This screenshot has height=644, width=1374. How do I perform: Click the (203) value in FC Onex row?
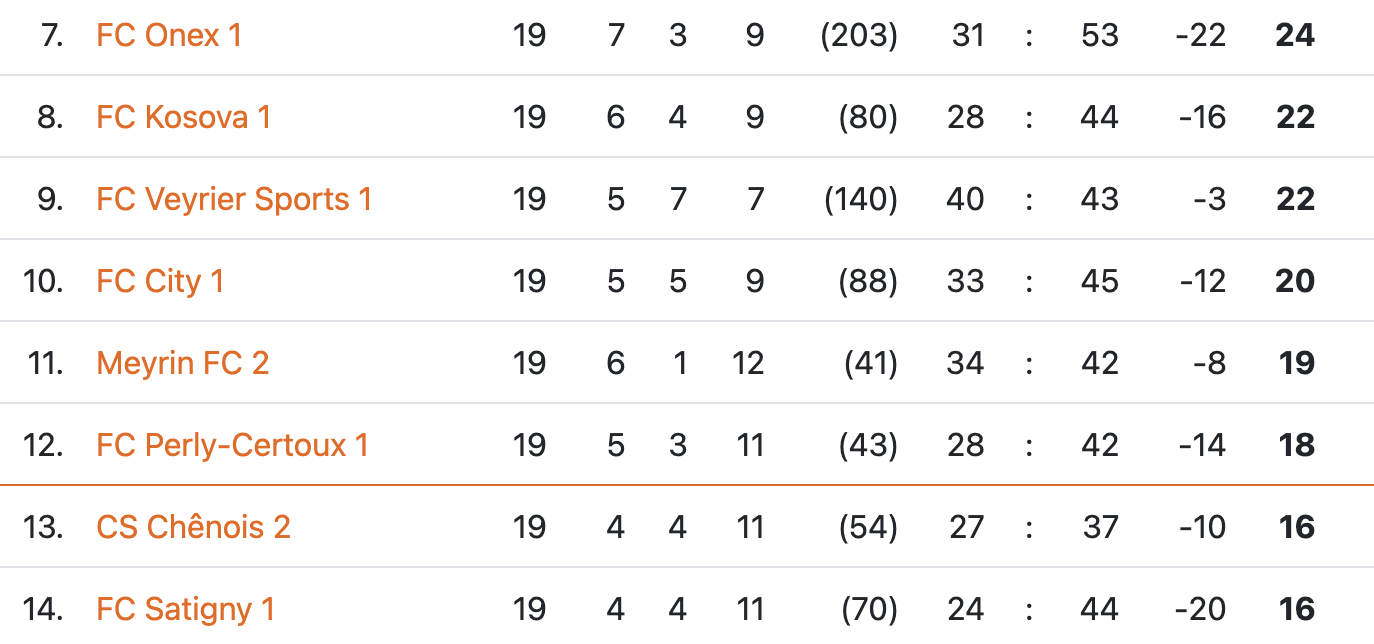[859, 36]
